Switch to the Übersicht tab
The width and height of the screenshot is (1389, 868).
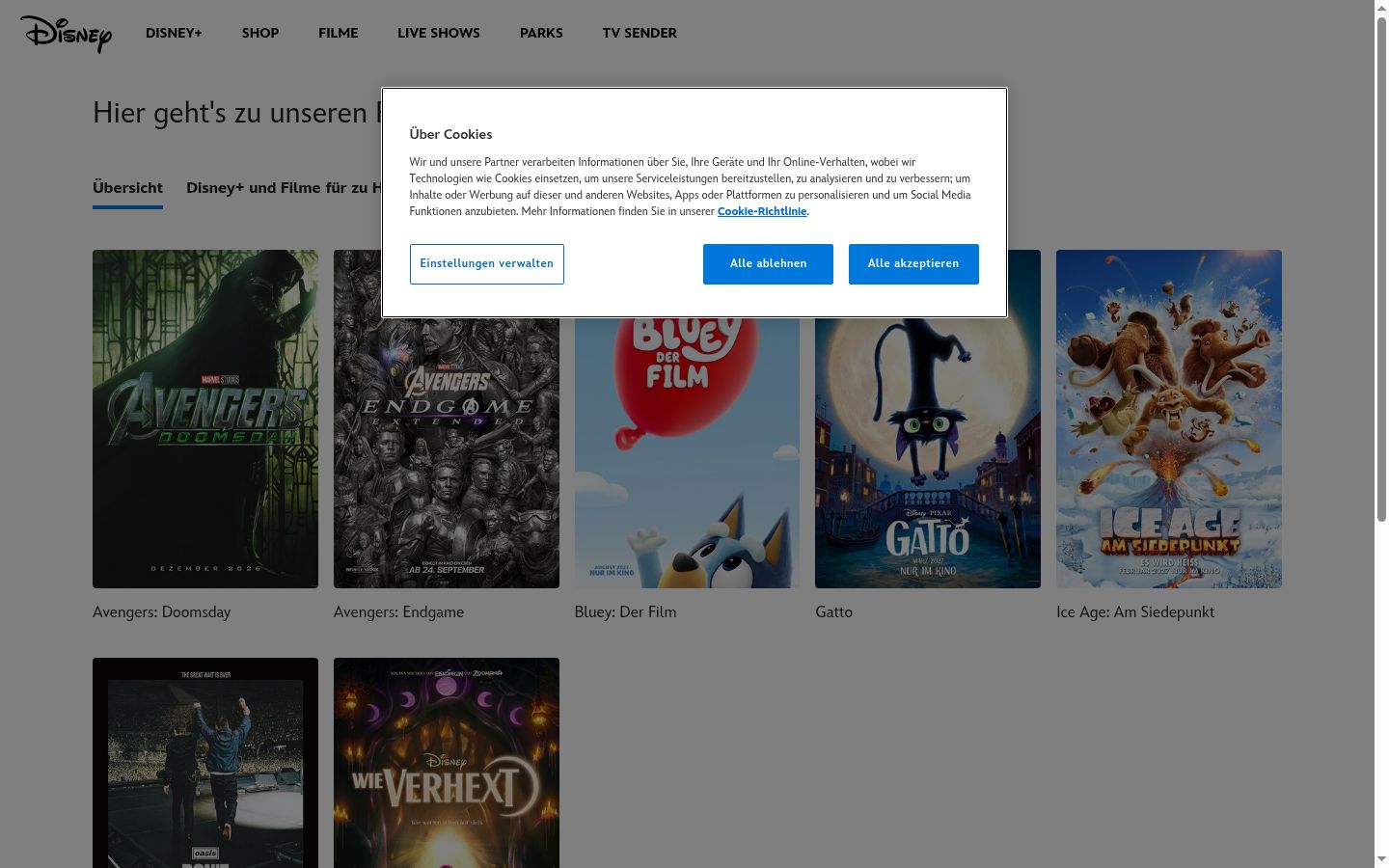click(x=127, y=188)
